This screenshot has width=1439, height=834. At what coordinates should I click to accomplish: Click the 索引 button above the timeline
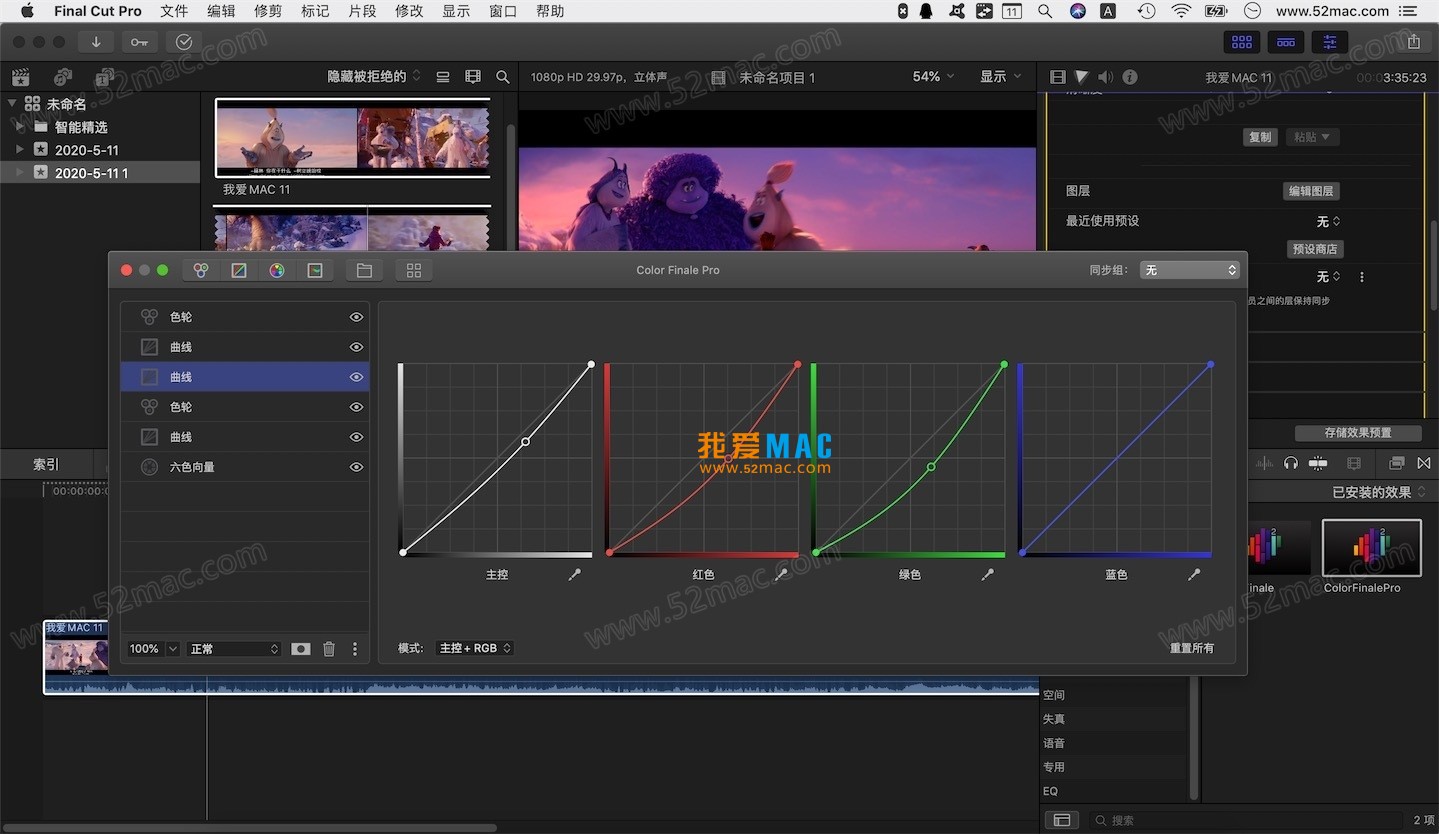pyautogui.click(x=46, y=464)
